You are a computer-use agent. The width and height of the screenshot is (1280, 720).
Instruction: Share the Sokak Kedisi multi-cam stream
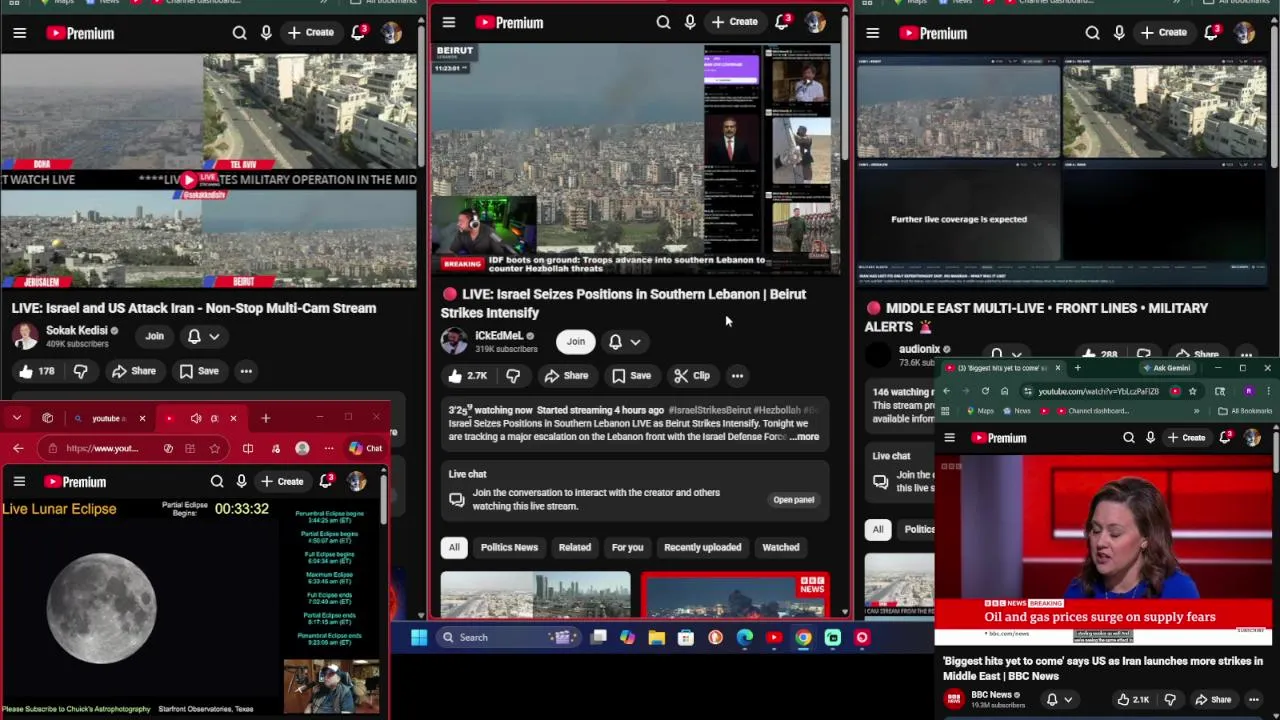(134, 371)
